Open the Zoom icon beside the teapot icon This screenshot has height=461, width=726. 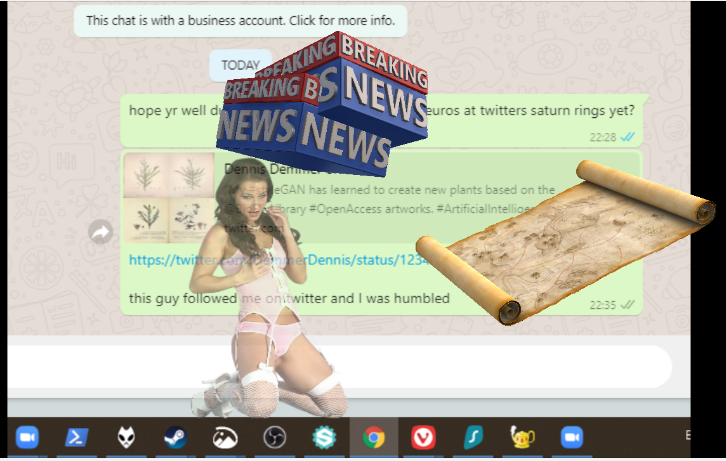point(572,437)
